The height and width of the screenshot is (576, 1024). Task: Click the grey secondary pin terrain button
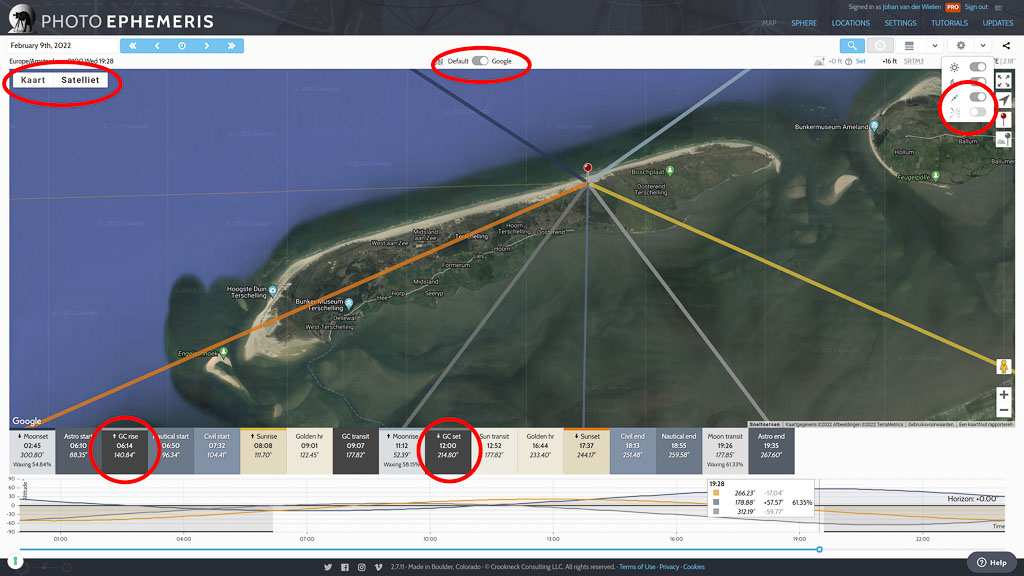click(x=1004, y=138)
